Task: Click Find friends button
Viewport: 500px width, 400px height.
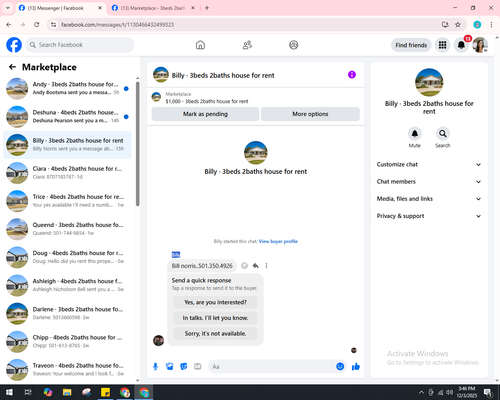Action: (411, 45)
